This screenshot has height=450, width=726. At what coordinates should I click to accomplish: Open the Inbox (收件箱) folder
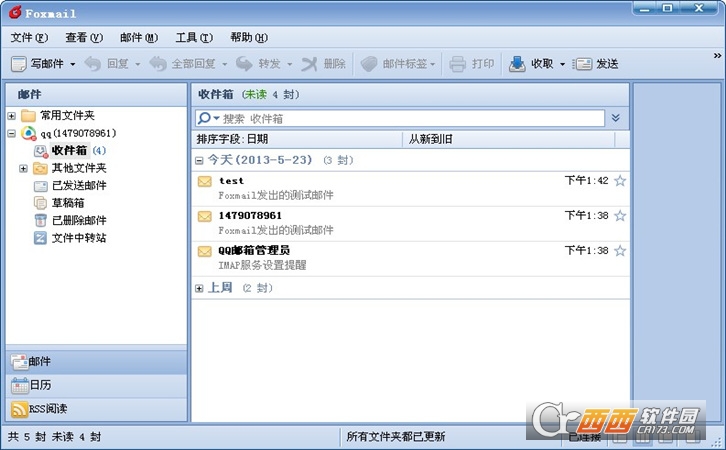tap(69, 150)
